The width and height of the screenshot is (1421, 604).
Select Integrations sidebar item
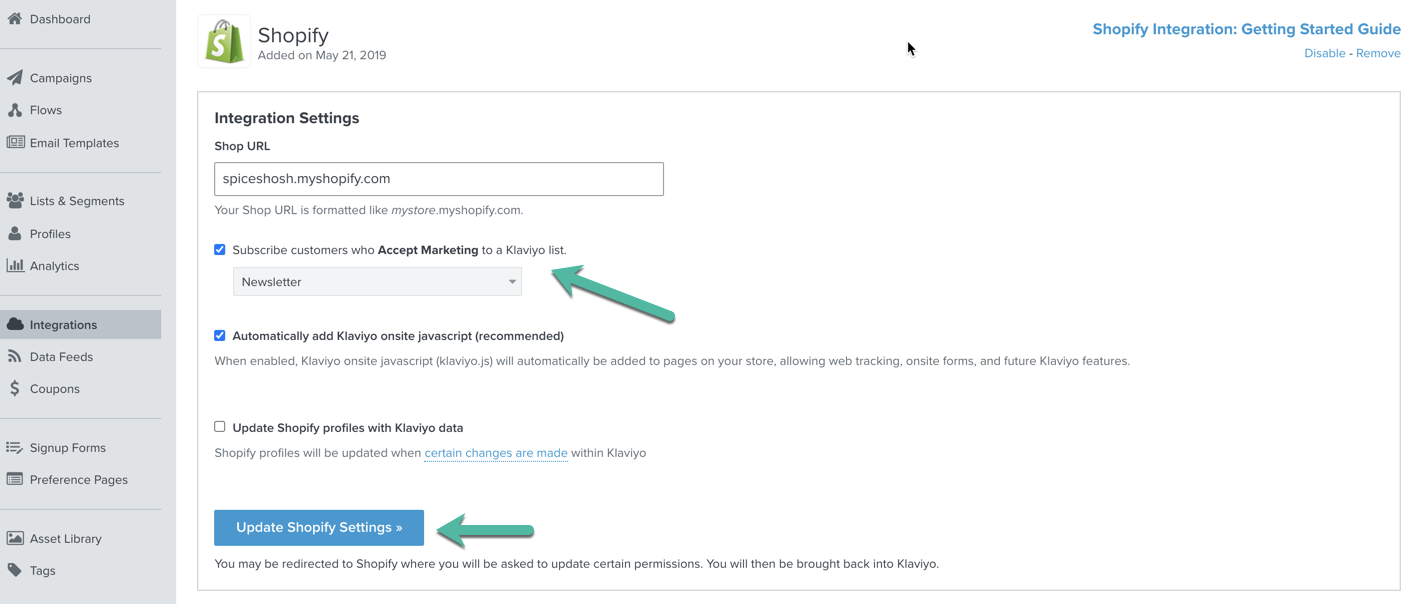[80, 325]
